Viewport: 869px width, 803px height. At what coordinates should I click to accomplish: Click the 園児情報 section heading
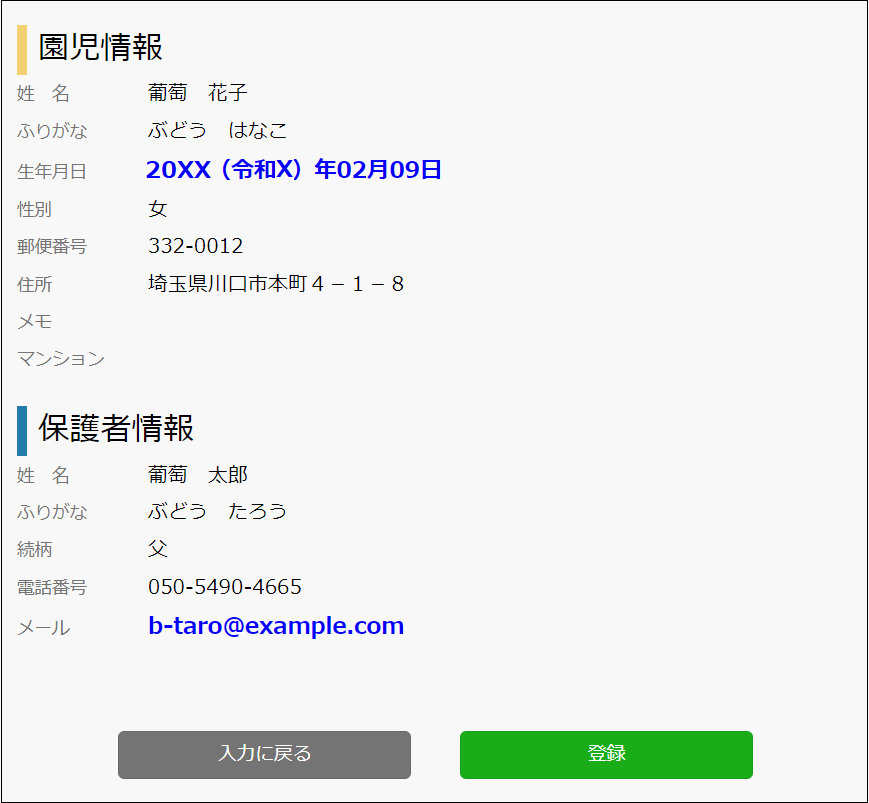coord(100,47)
